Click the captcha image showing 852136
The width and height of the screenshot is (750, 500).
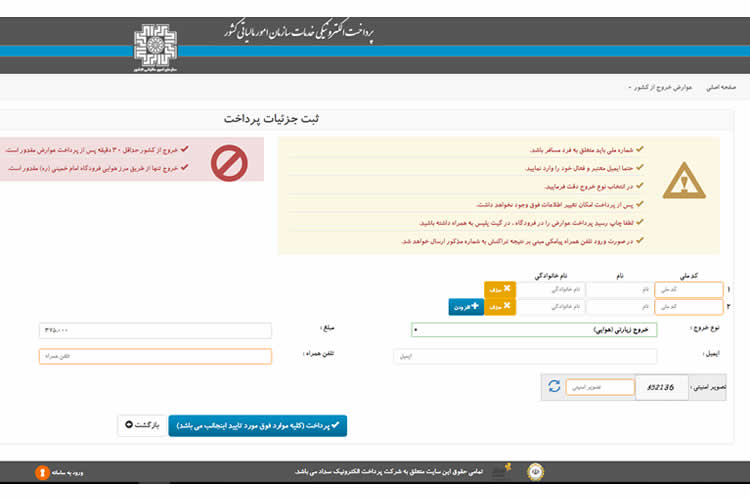(661, 387)
